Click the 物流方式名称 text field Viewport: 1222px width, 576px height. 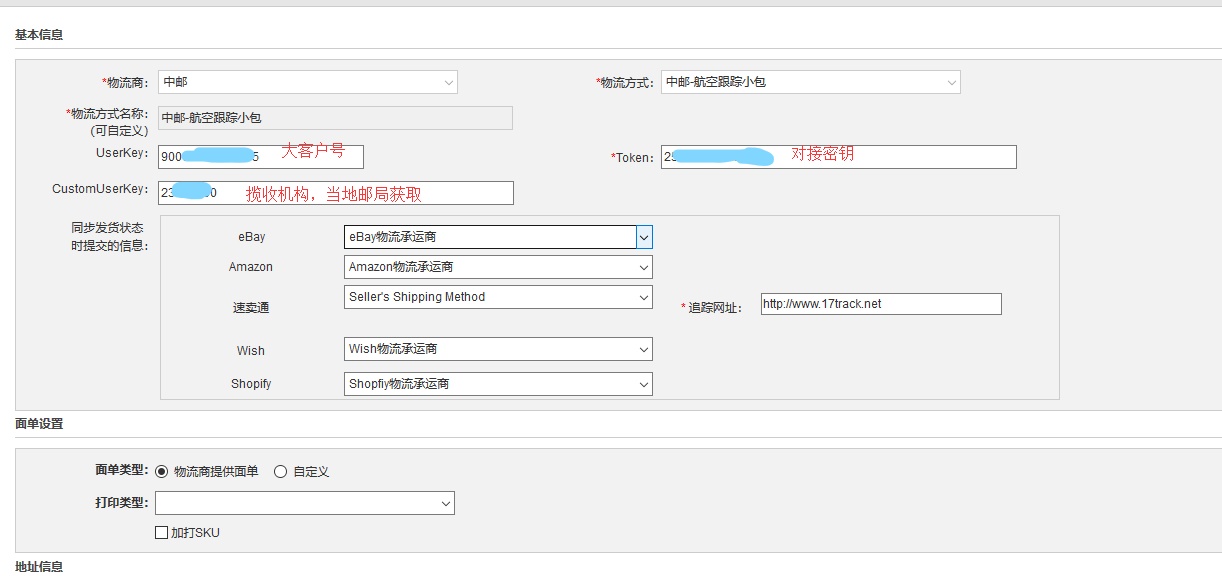coord(335,118)
